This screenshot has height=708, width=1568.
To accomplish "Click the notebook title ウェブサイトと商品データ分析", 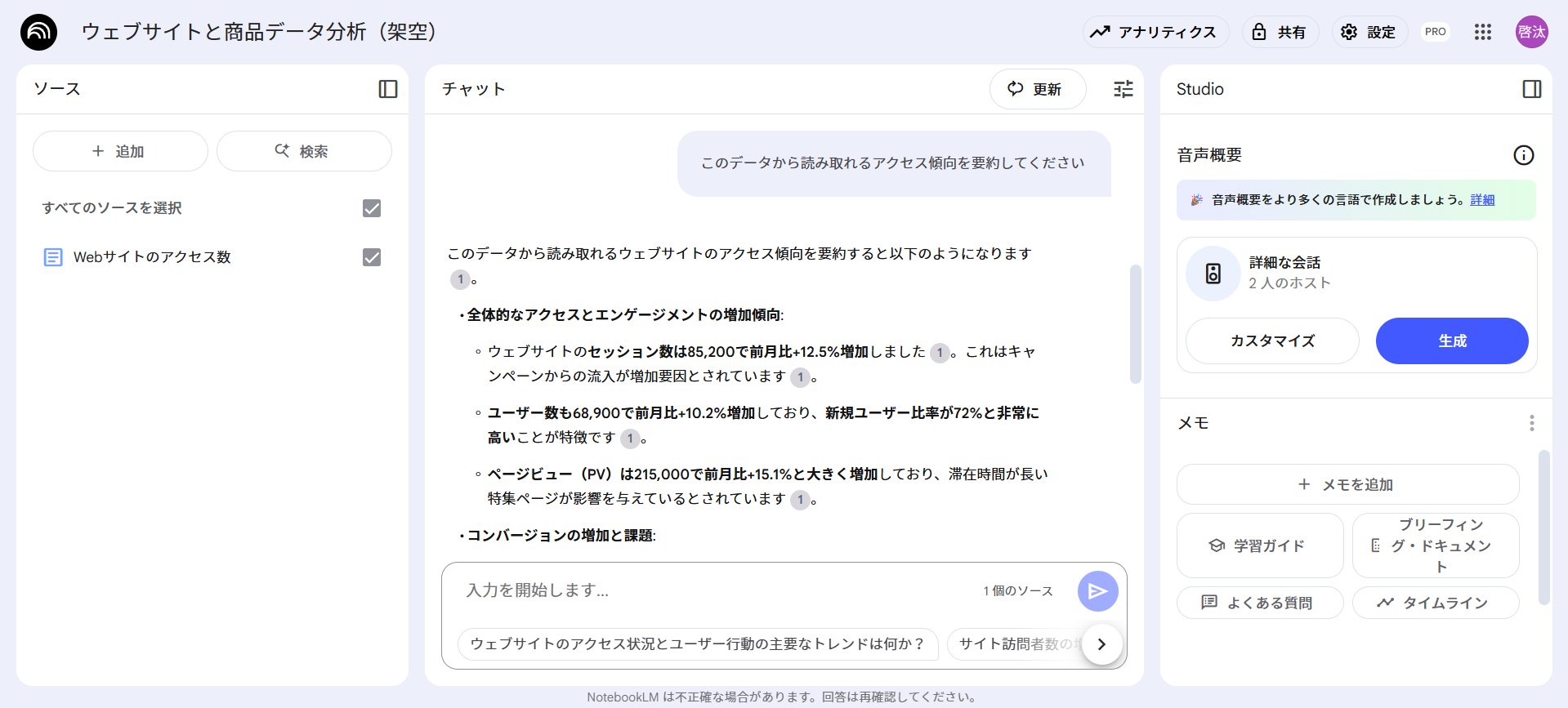I will [260, 32].
